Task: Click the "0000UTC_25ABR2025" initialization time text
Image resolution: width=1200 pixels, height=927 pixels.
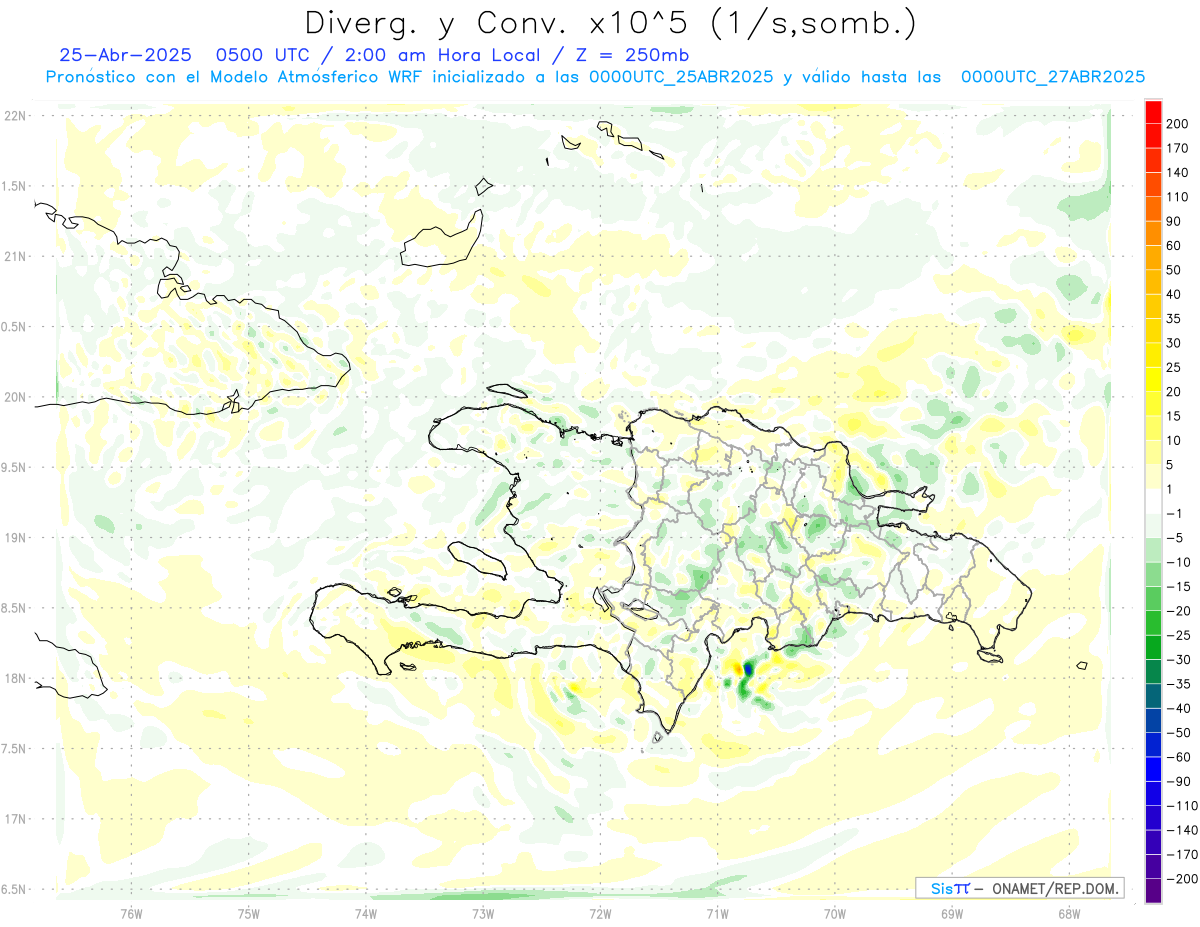Action: [x=681, y=77]
